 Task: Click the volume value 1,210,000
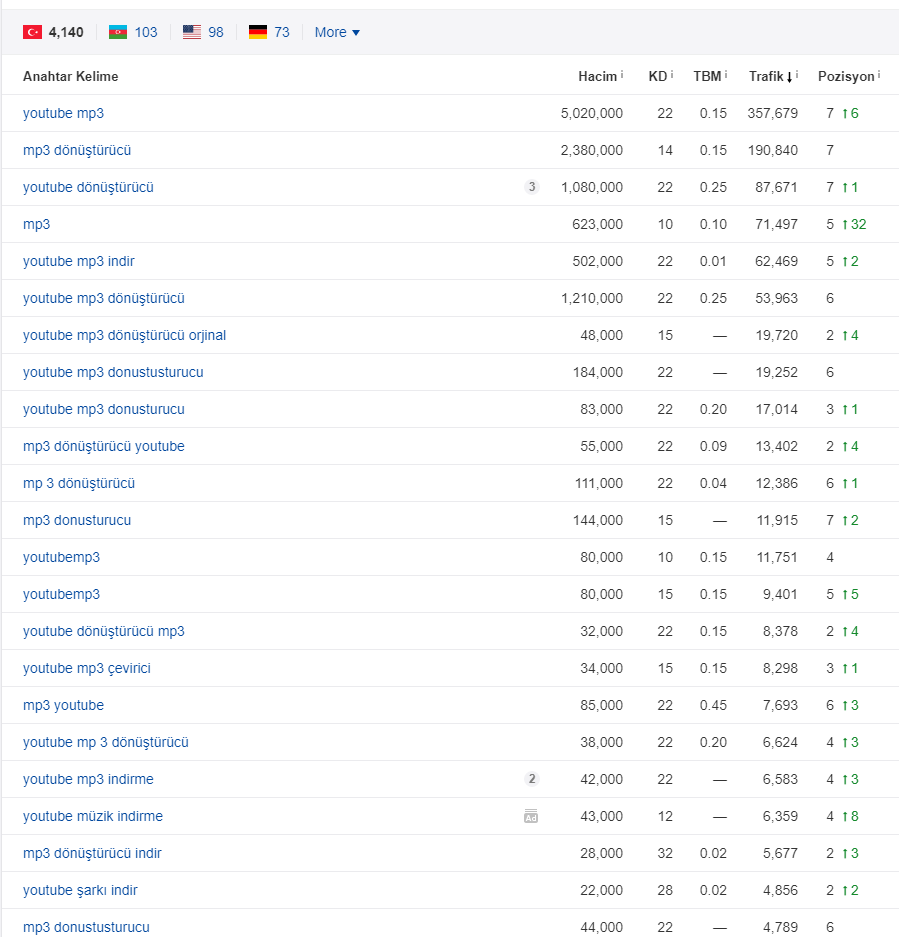(592, 298)
